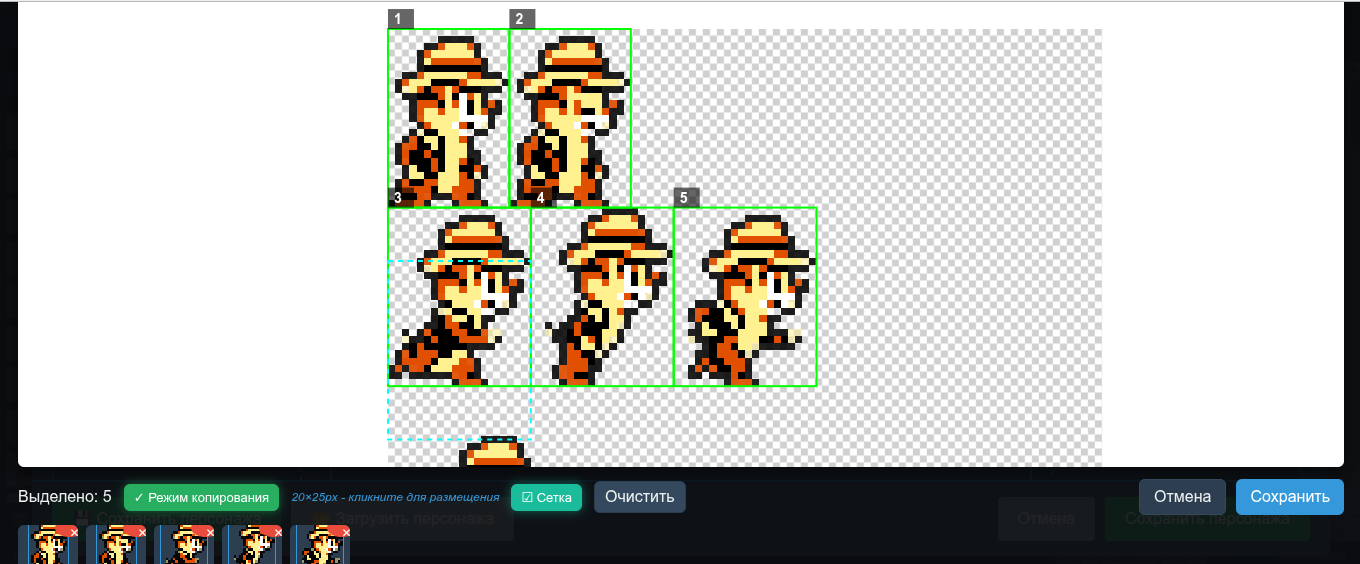Toggle the Режим копирования copy mode
Image resolution: width=1360 pixels, height=564 pixels.
point(201,497)
